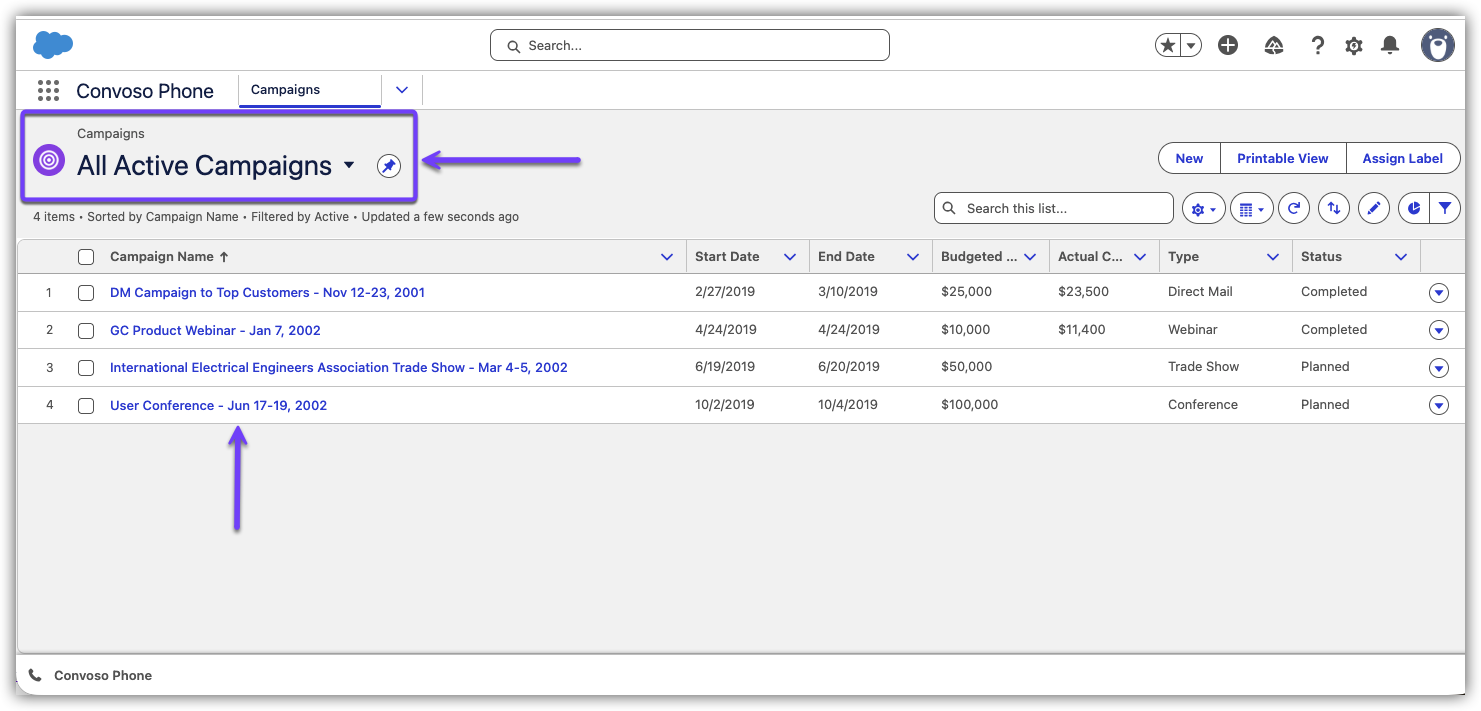Open the global create plus icon
The height and width of the screenshot is (711, 1481).
pos(1228,45)
